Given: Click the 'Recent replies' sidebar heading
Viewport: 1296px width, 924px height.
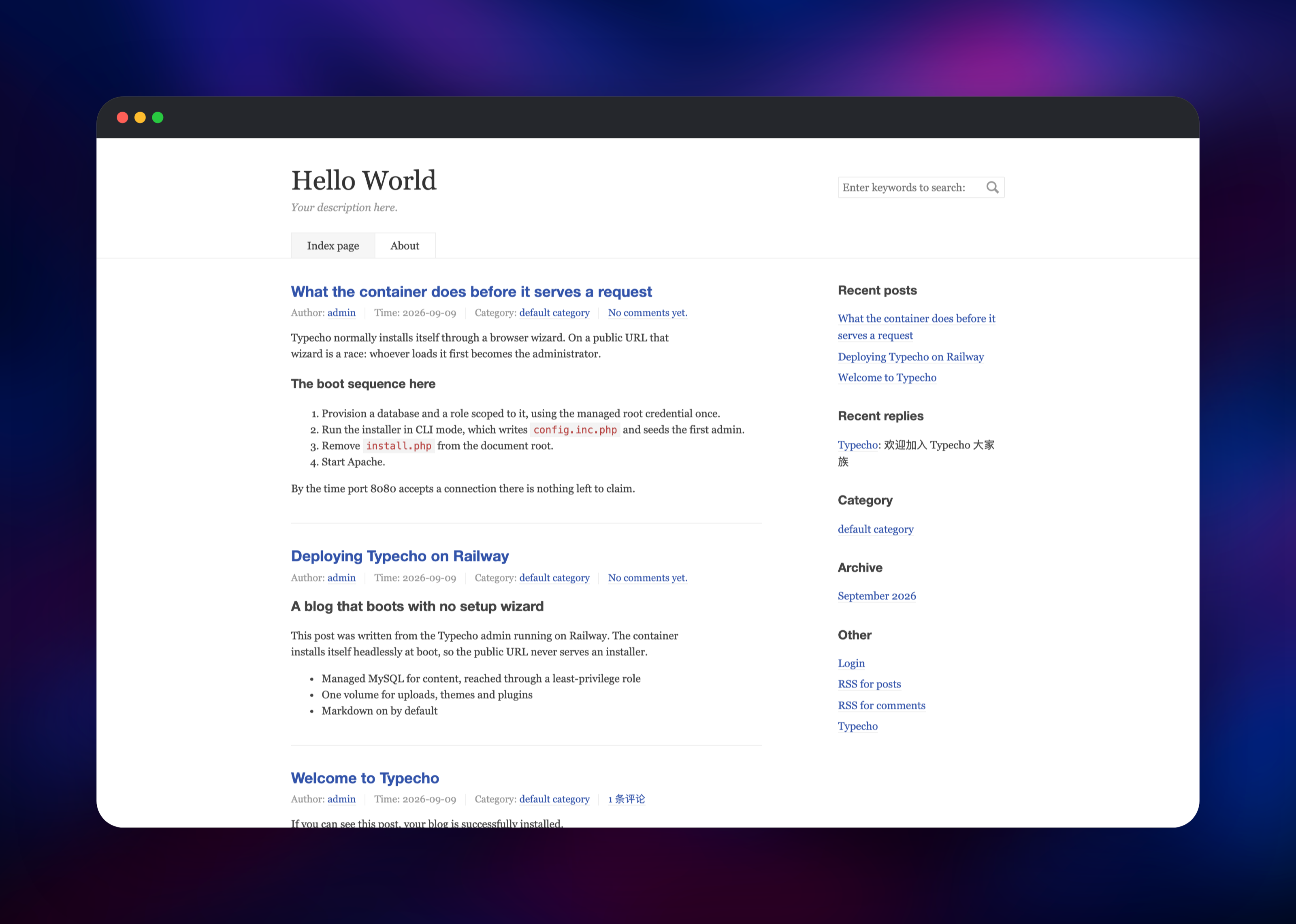Looking at the screenshot, I should click(x=880, y=416).
